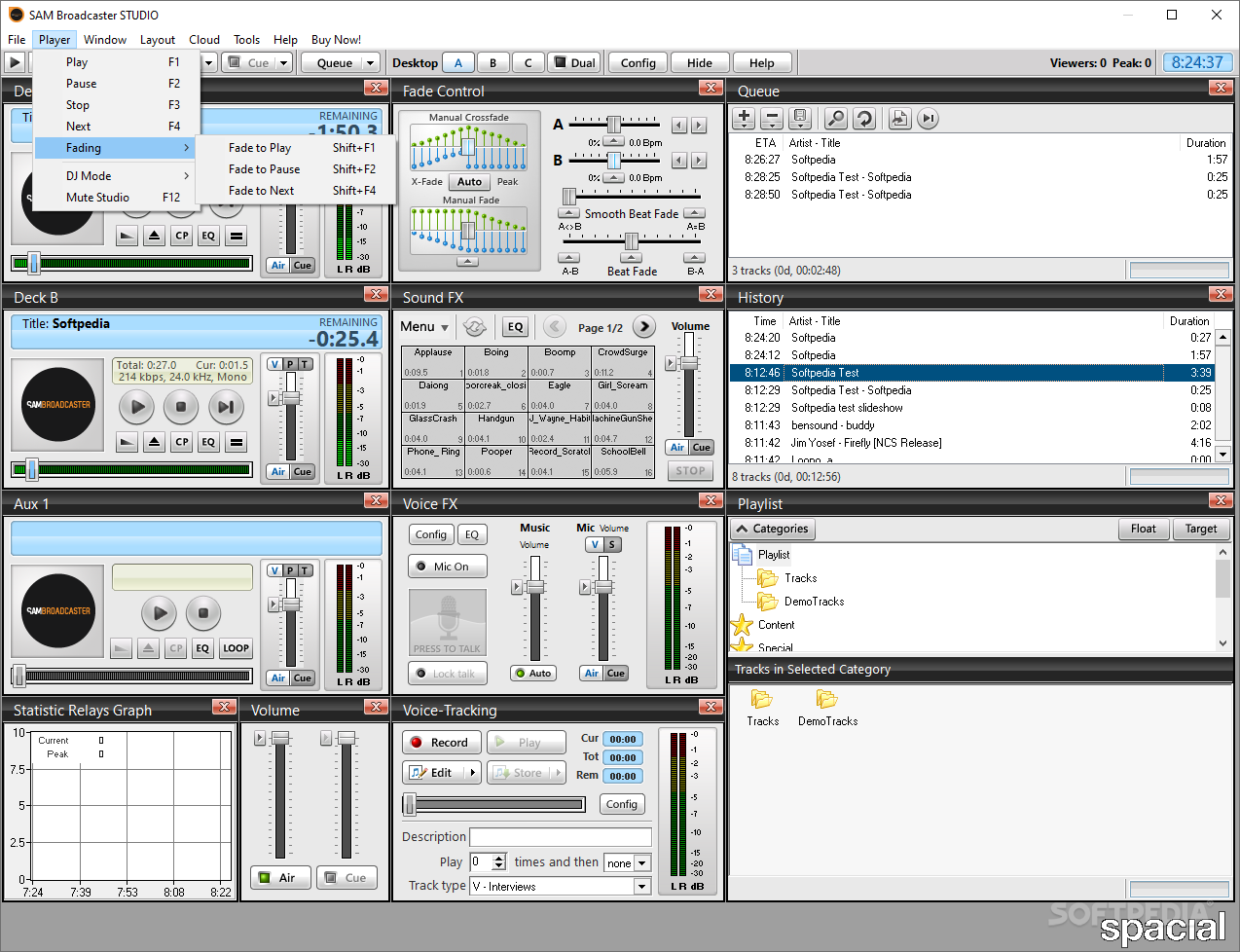Image resolution: width=1240 pixels, height=952 pixels.
Task: Click the Dual desktop button
Action: [574, 63]
